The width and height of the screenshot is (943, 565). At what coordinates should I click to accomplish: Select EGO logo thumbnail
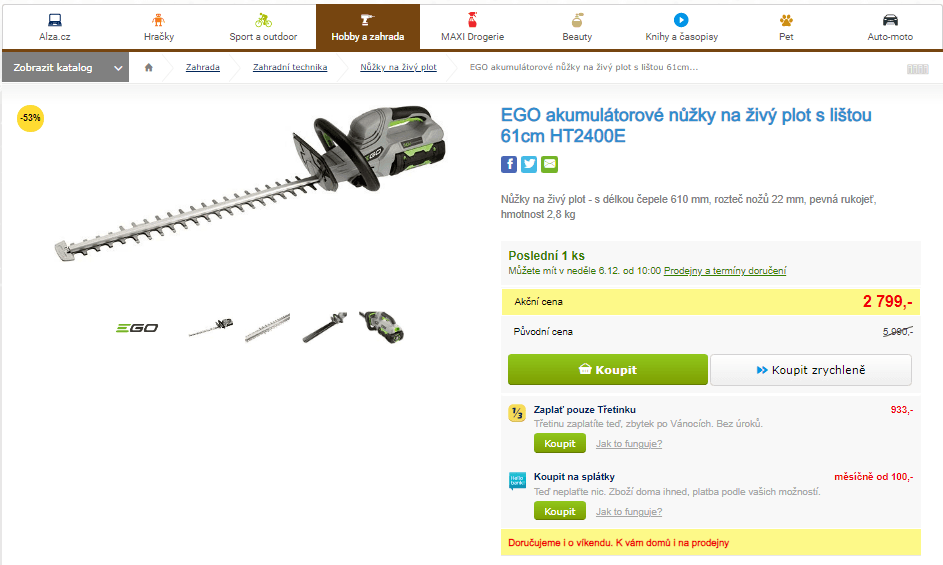pyautogui.click(x=137, y=328)
